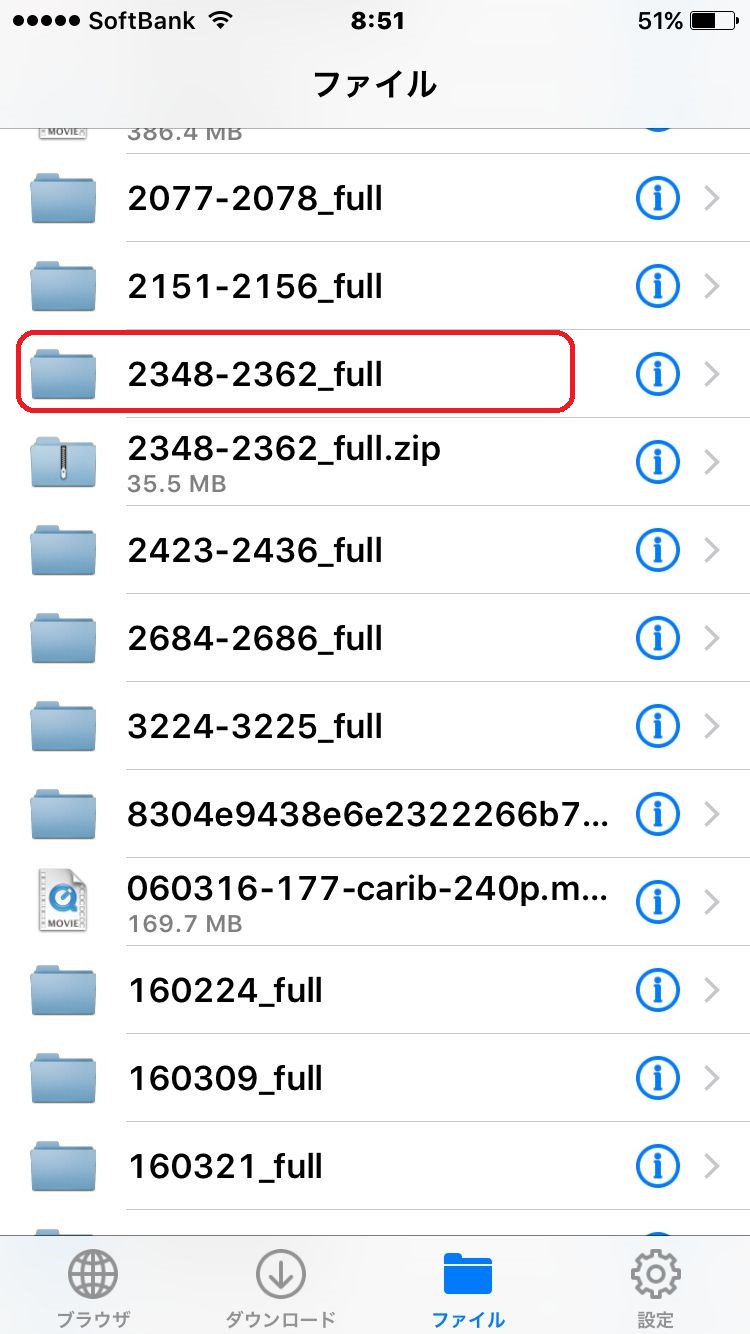Tap the QuickTime movie file icon
Viewport: 750px width, 1334px height.
click(63, 902)
